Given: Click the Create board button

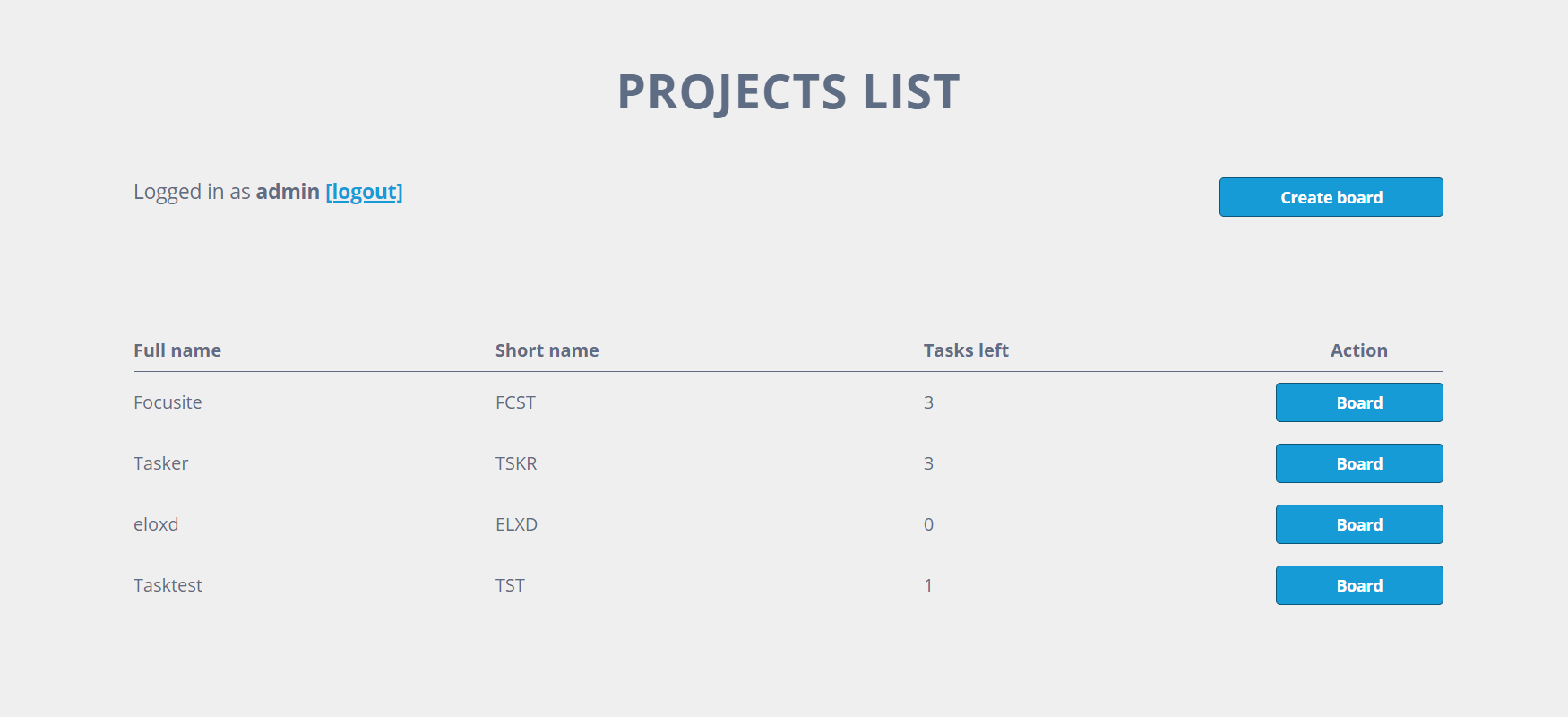Looking at the screenshot, I should (x=1331, y=197).
